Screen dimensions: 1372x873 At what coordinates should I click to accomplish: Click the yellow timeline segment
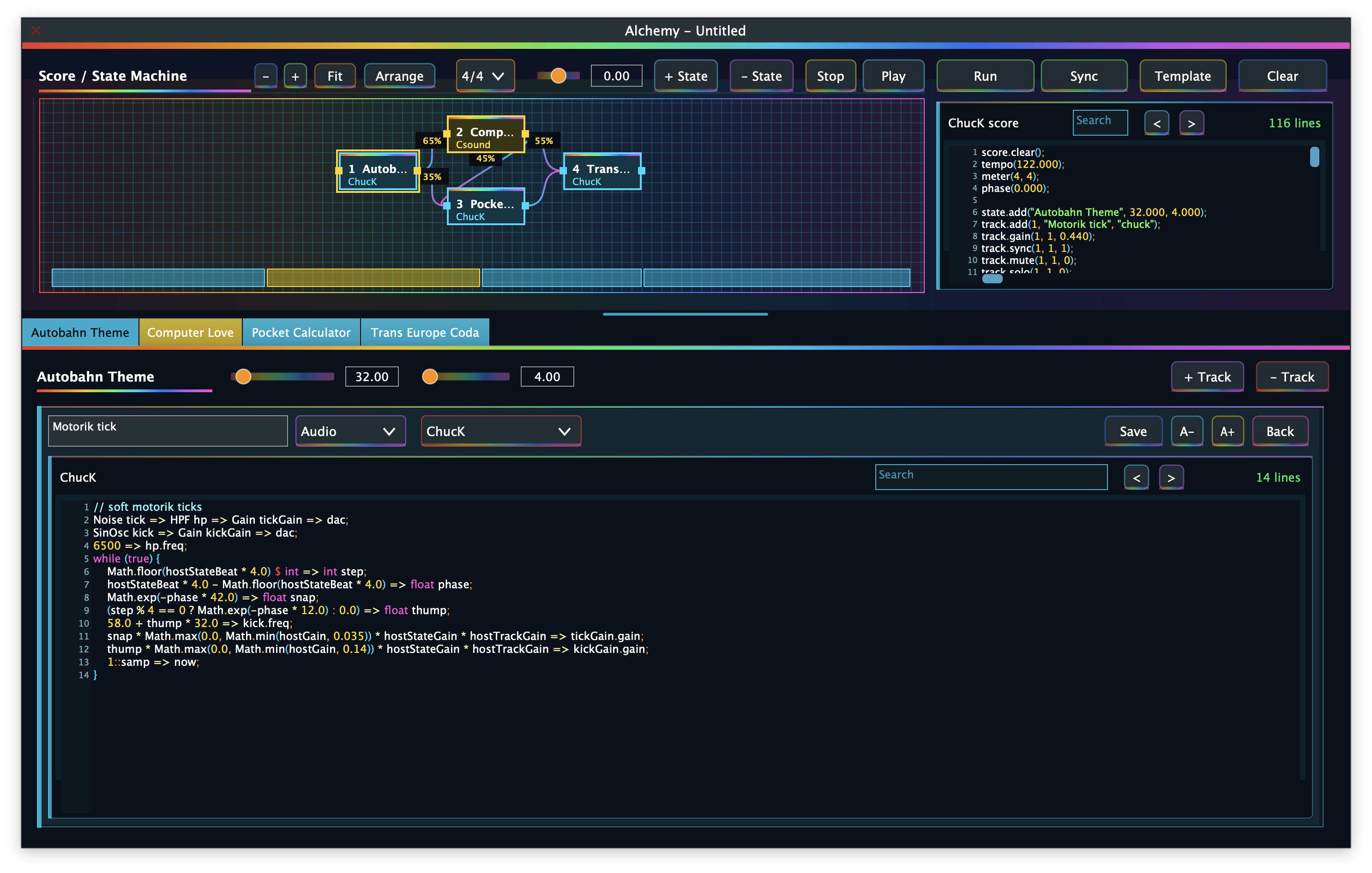tap(373, 278)
